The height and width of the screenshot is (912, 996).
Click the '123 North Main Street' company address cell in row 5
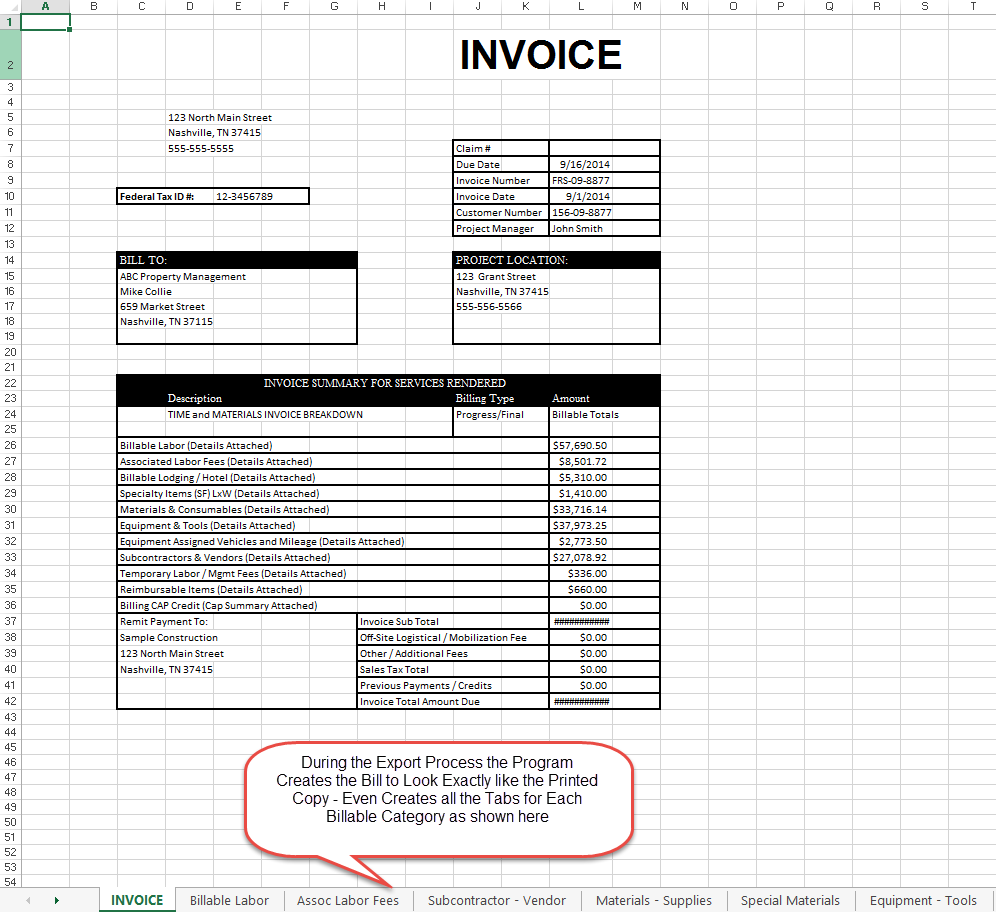(x=220, y=117)
